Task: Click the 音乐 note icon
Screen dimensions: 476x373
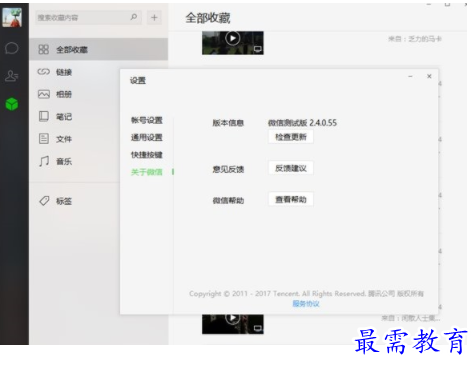Action: pos(44,161)
